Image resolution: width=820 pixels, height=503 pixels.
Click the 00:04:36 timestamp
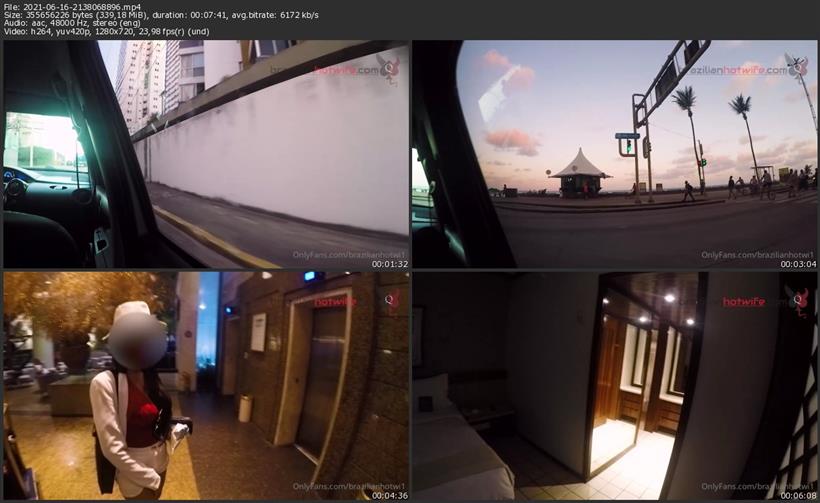(x=389, y=495)
